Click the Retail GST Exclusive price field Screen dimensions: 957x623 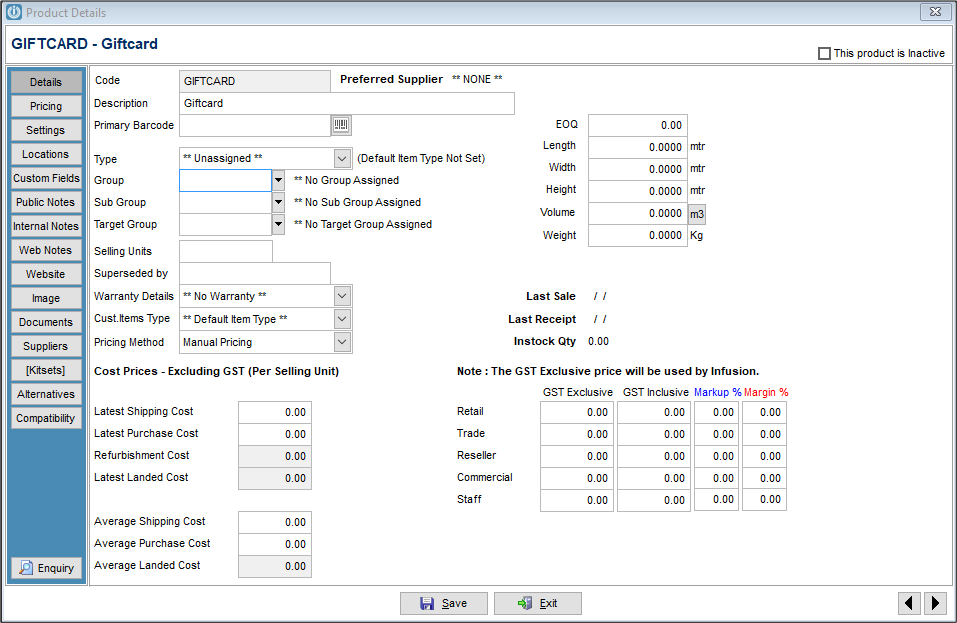tap(577, 412)
